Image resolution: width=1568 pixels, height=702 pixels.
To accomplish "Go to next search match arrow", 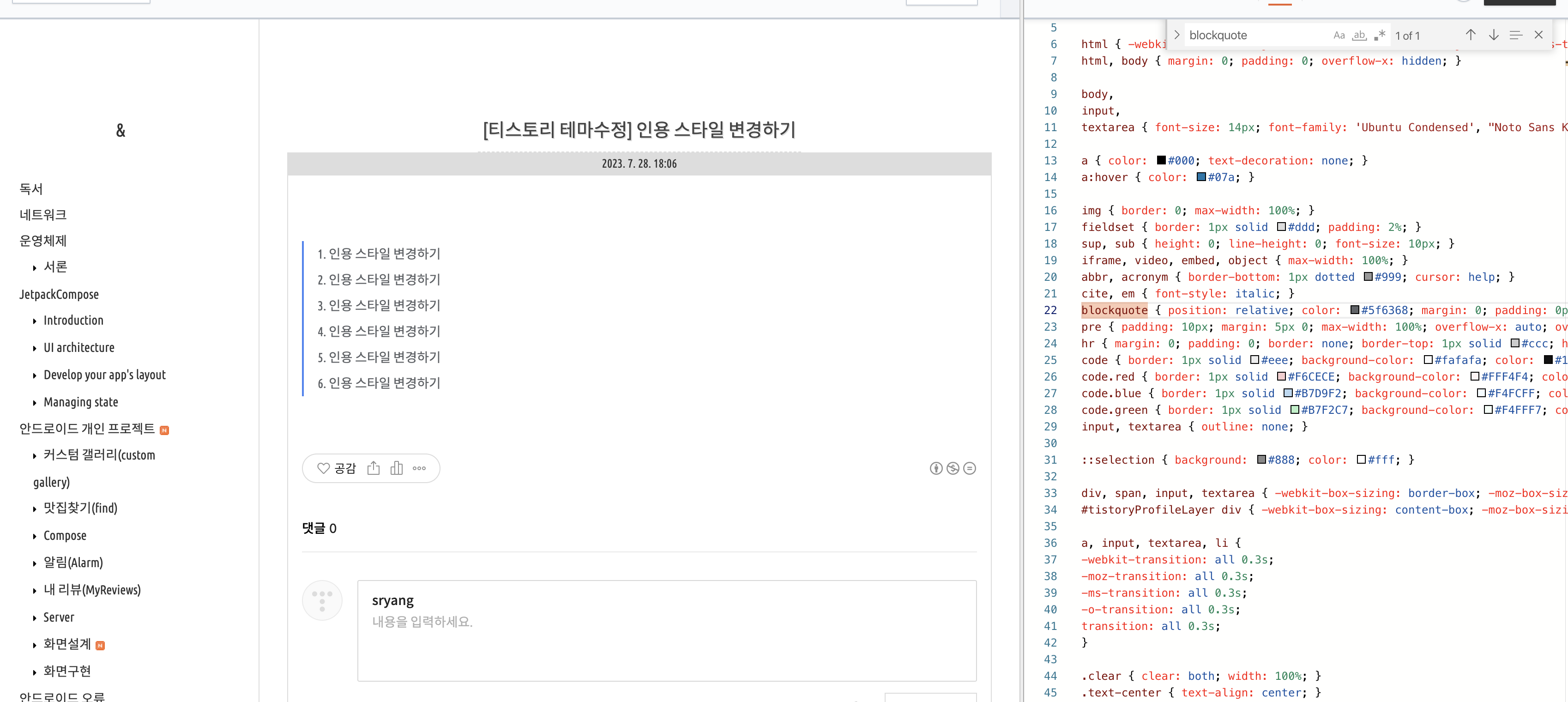I will pos(1493,35).
